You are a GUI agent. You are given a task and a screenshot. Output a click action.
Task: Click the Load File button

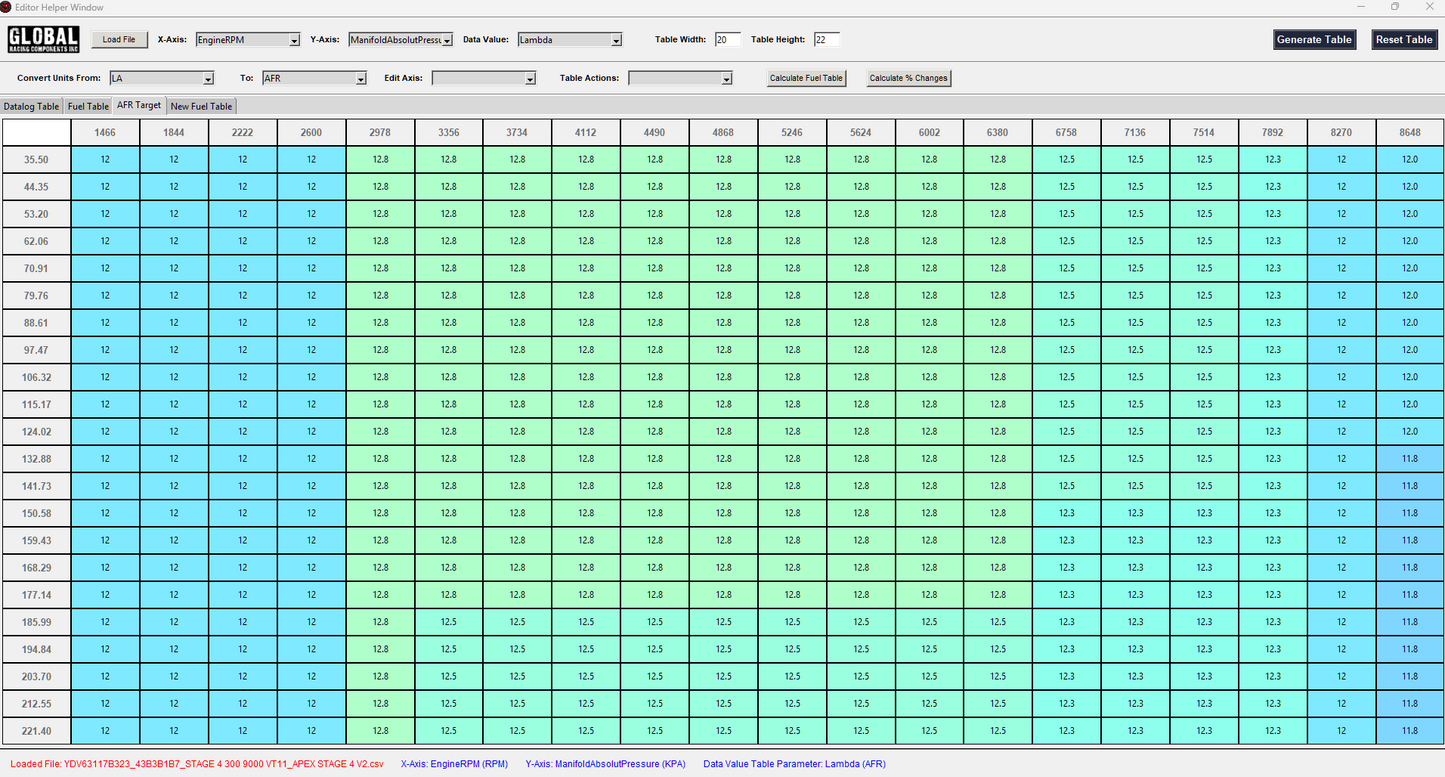point(119,40)
